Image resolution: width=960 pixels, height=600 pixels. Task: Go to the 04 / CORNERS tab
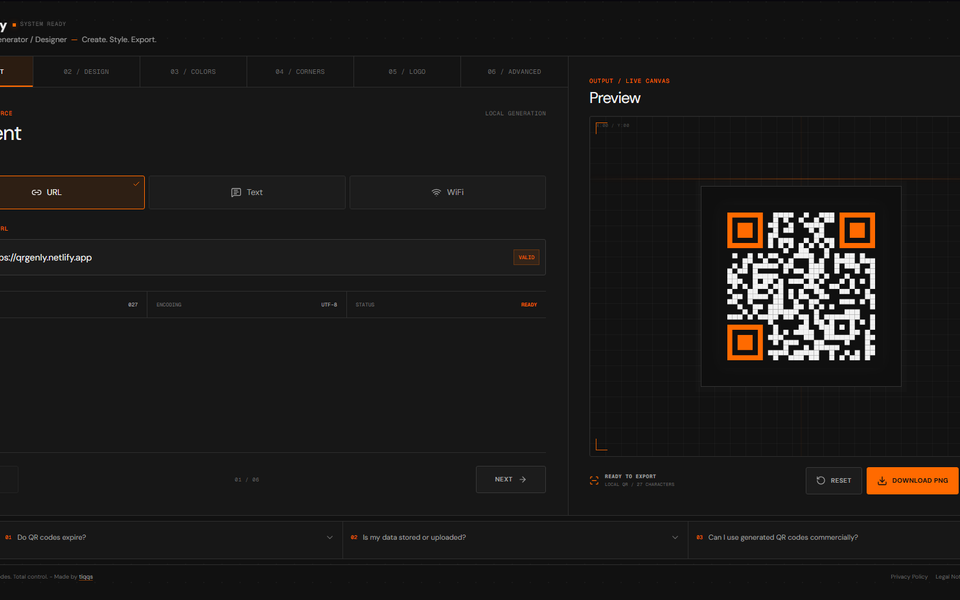tap(300, 72)
